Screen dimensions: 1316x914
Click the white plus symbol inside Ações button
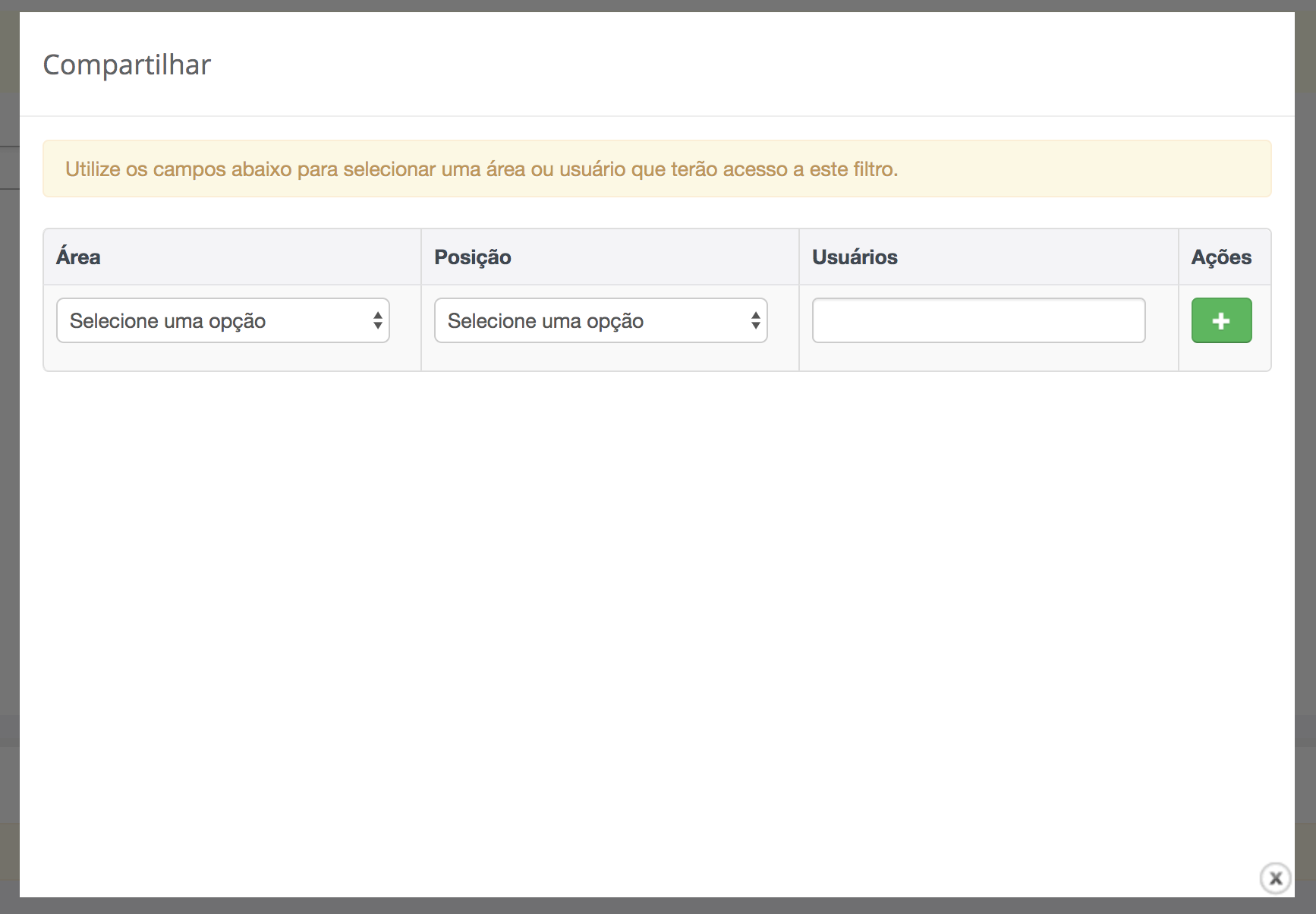coord(1221,321)
